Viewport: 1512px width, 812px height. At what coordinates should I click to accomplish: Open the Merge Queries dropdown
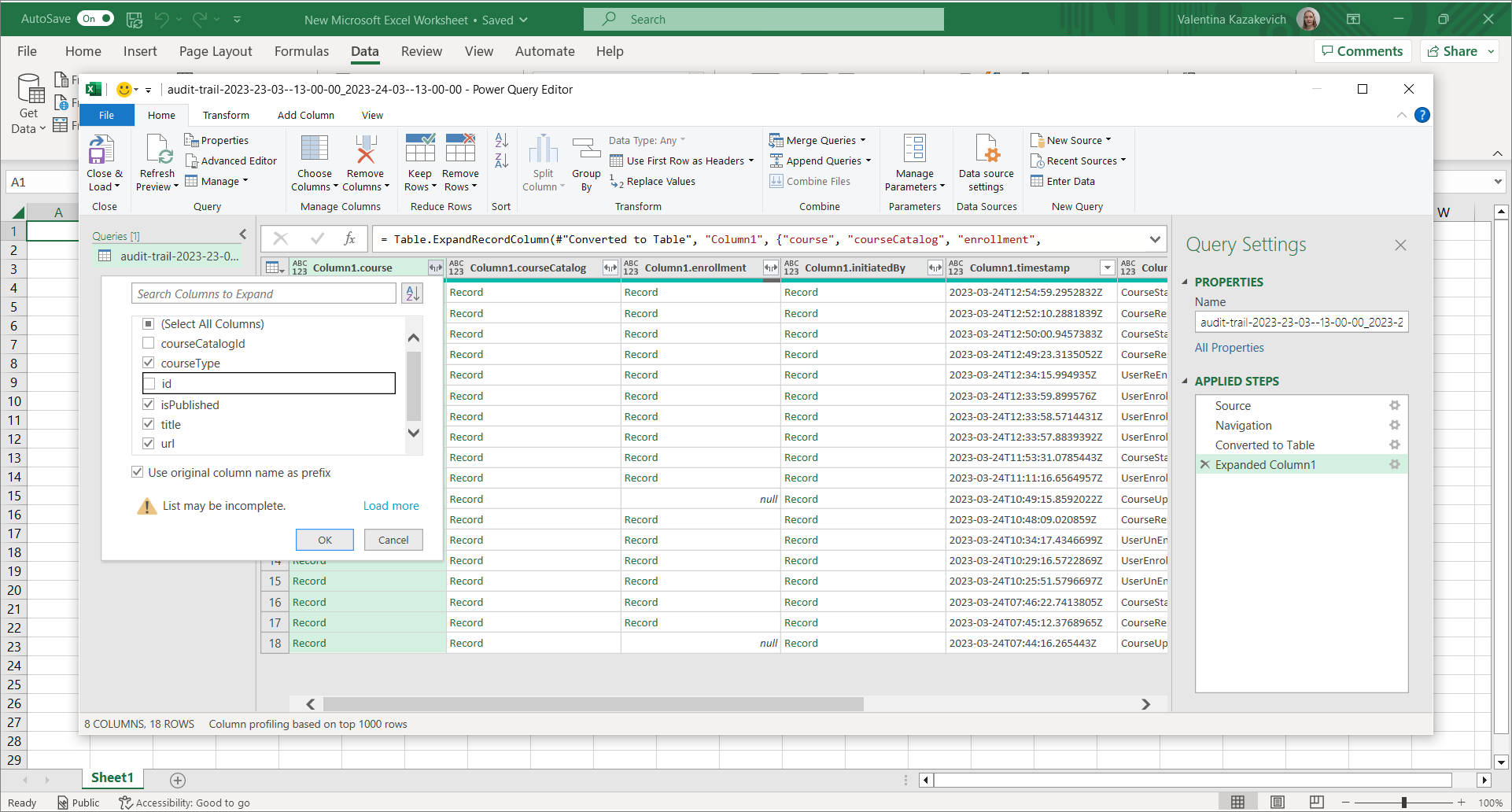click(x=862, y=140)
